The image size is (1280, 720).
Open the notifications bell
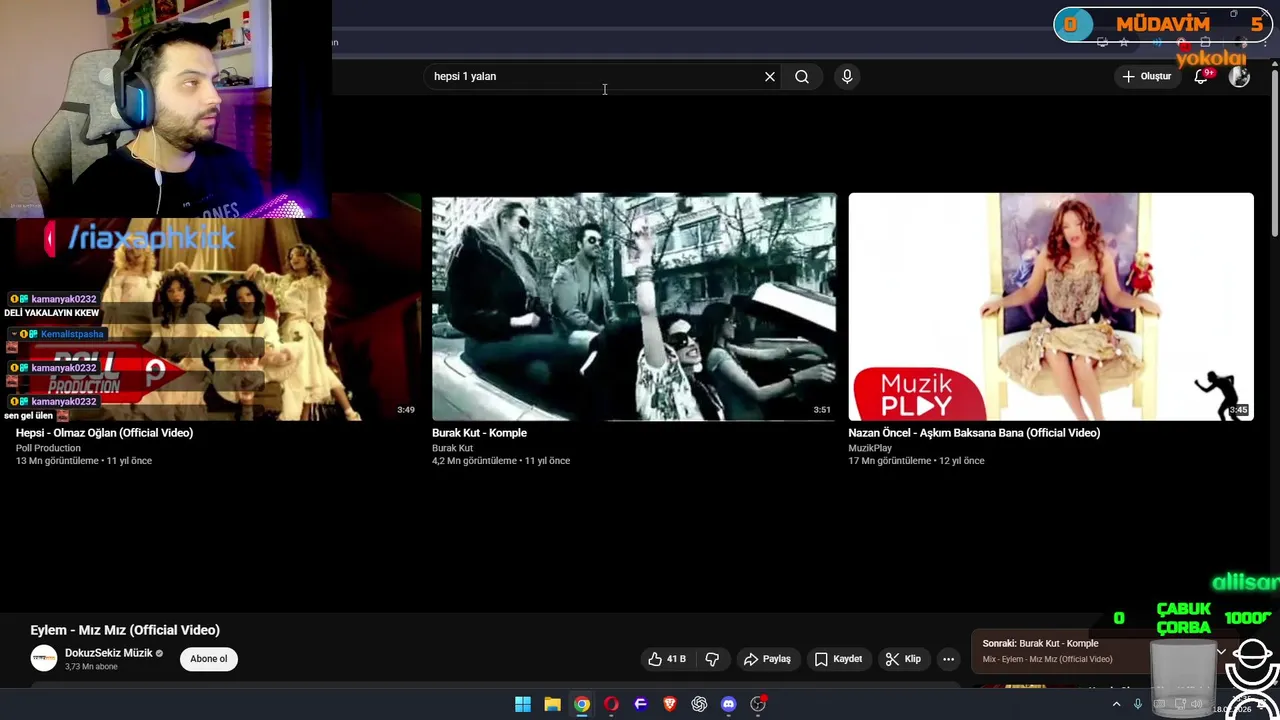[x=1201, y=77]
